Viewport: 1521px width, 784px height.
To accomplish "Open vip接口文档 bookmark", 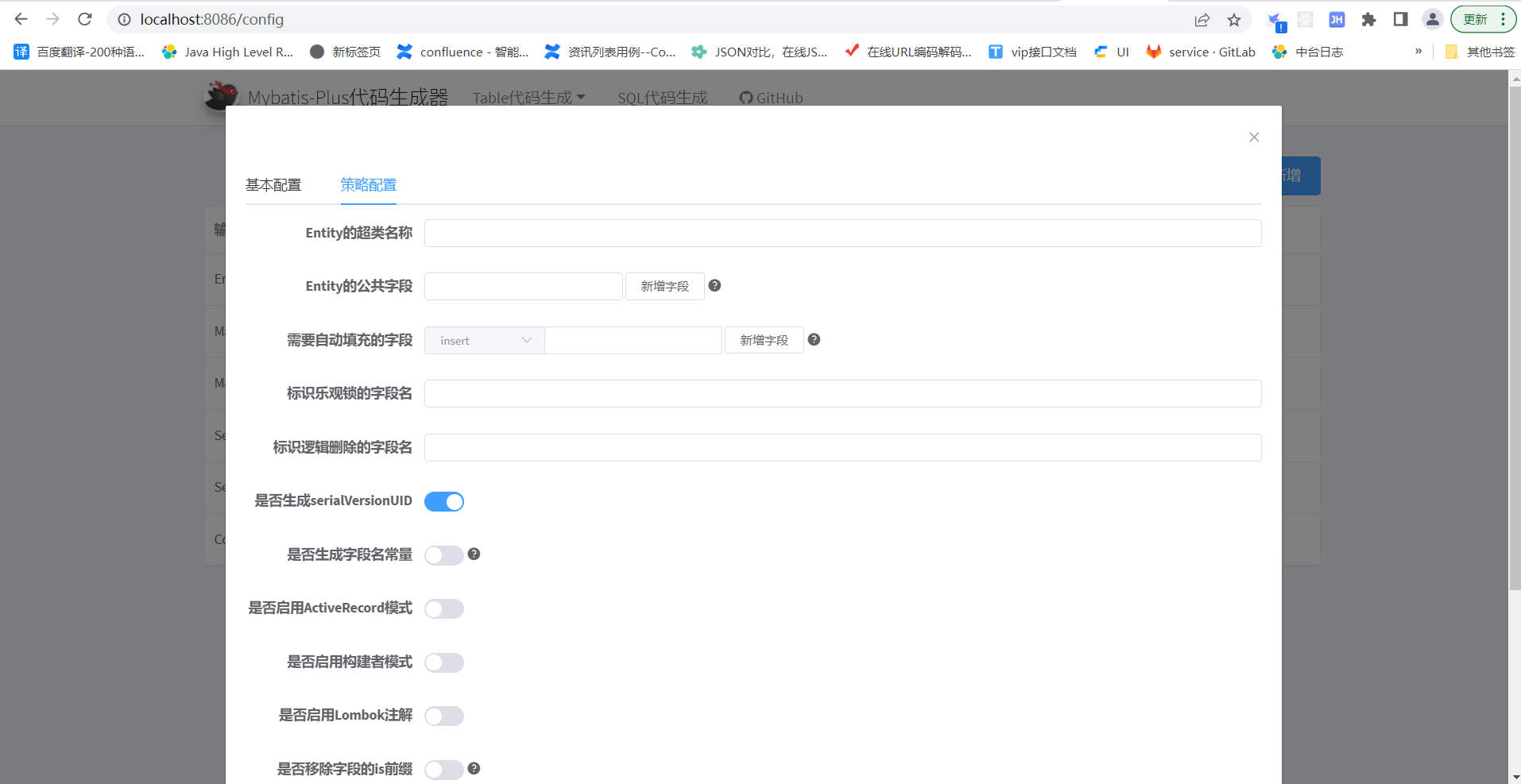I will [1033, 52].
